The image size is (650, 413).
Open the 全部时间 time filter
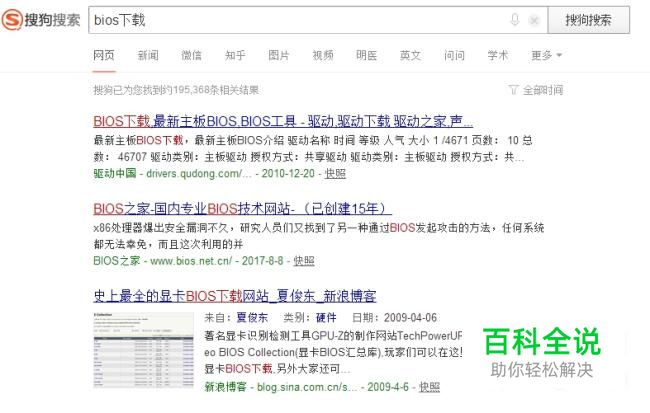click(x=543, y=90)
